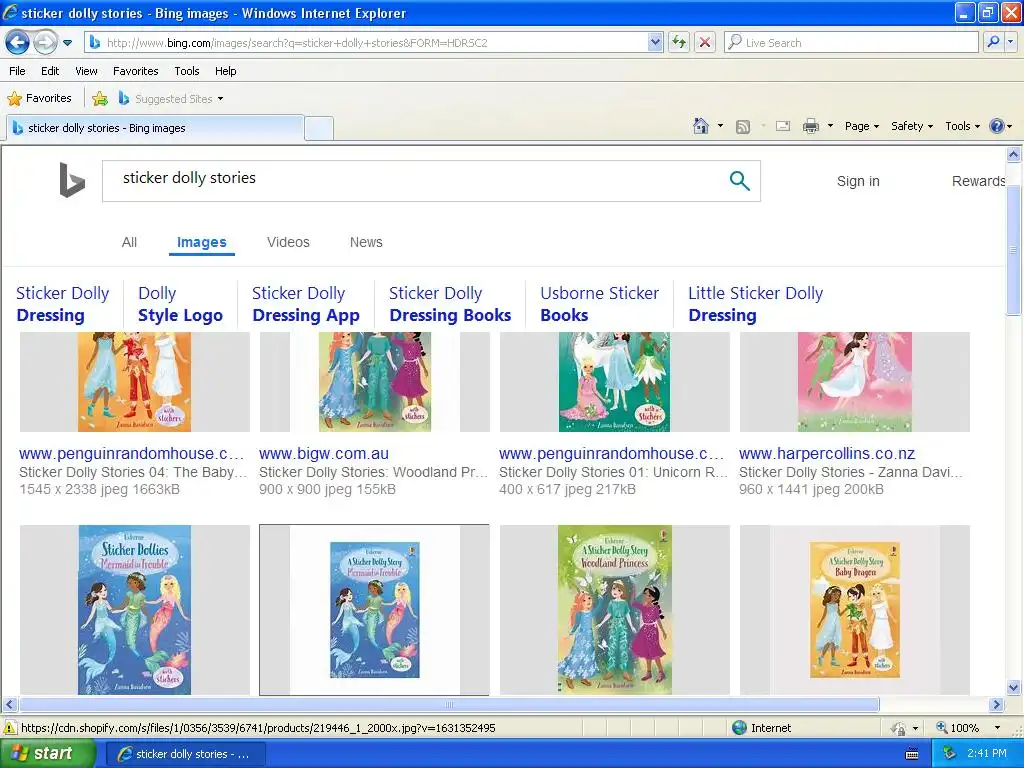Click the Read Mail icon
This screenshot has height=768, width=1024.
point(783,127)
